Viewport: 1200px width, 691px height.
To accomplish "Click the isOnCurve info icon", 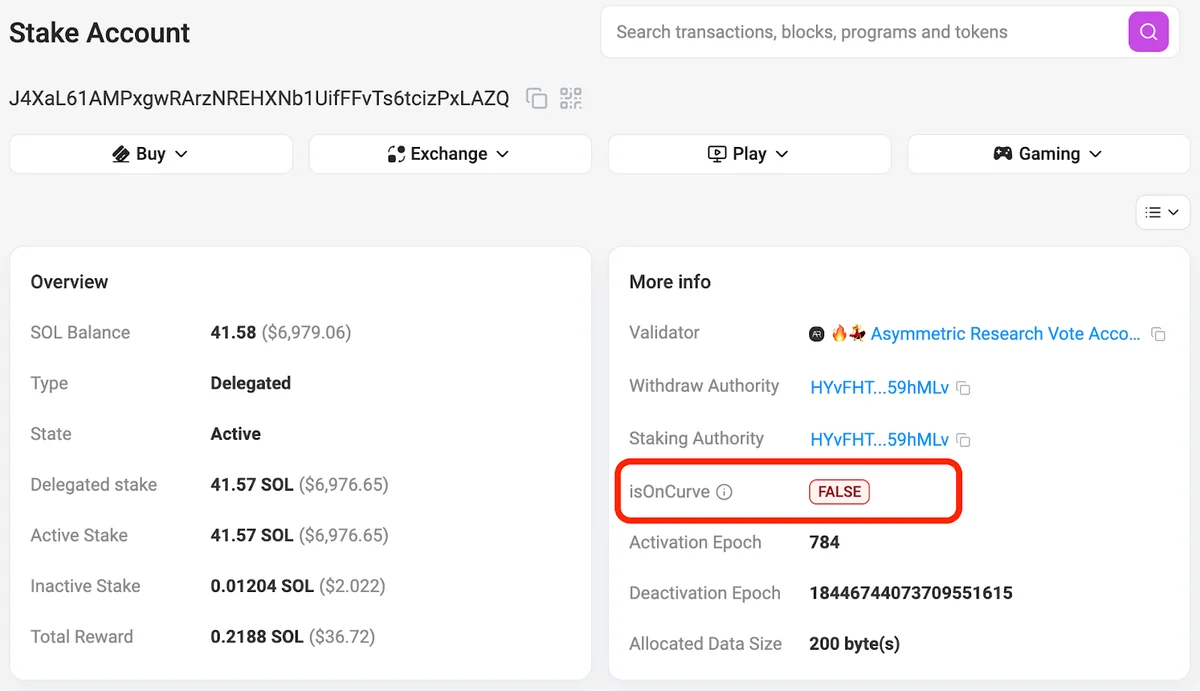I will [x=725, y=492].
